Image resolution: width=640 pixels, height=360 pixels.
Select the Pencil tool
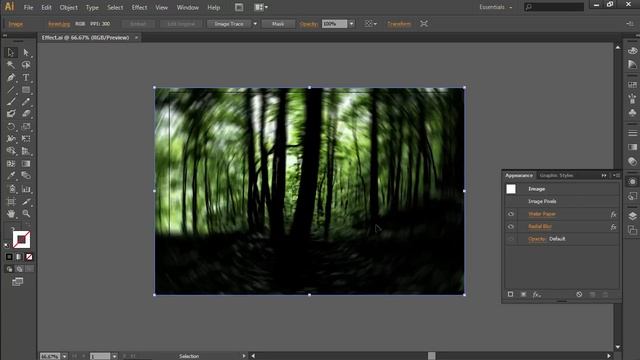click(26, 102)
